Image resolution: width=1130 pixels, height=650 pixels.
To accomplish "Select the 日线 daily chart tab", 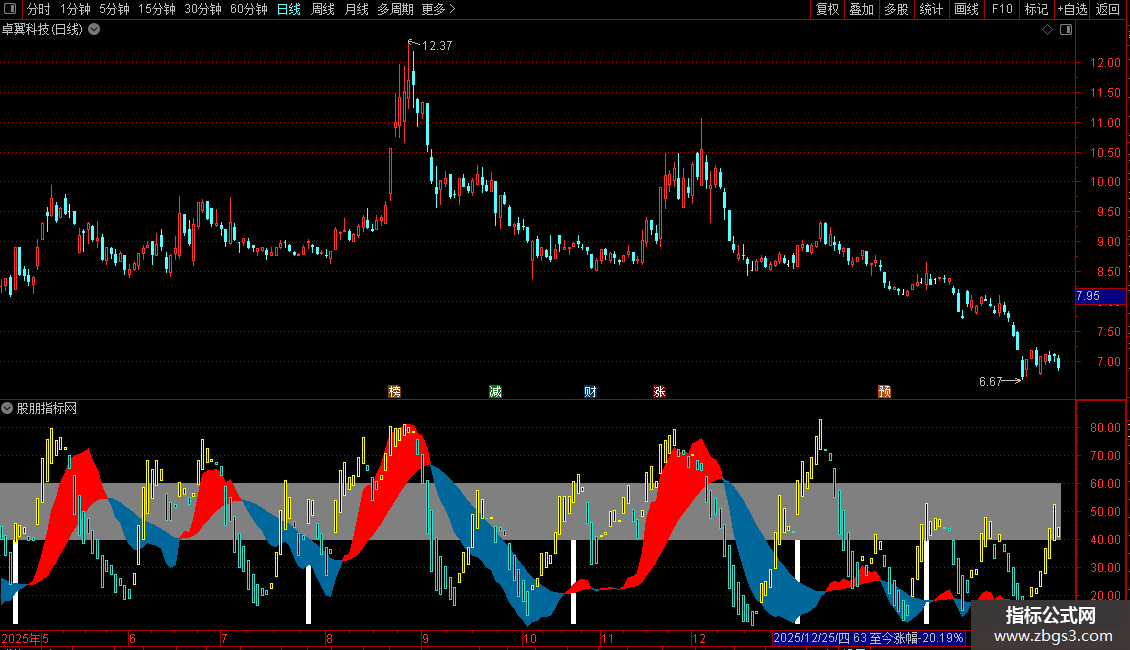I will point(288,9).
